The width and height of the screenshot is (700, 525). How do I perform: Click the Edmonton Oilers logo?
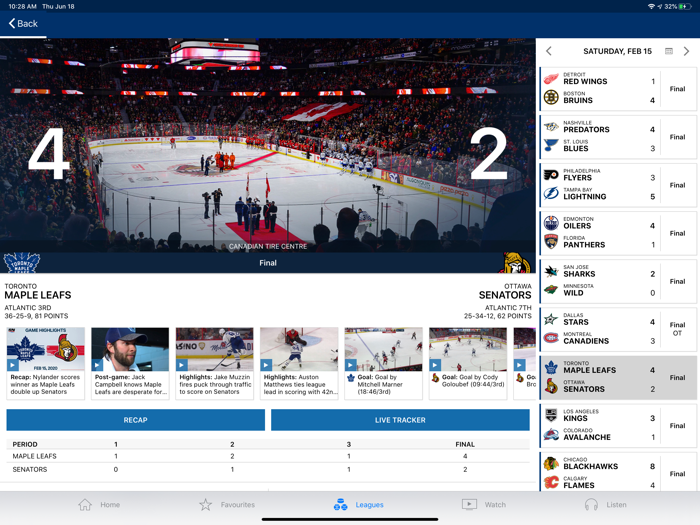click(x=551, y=223)
